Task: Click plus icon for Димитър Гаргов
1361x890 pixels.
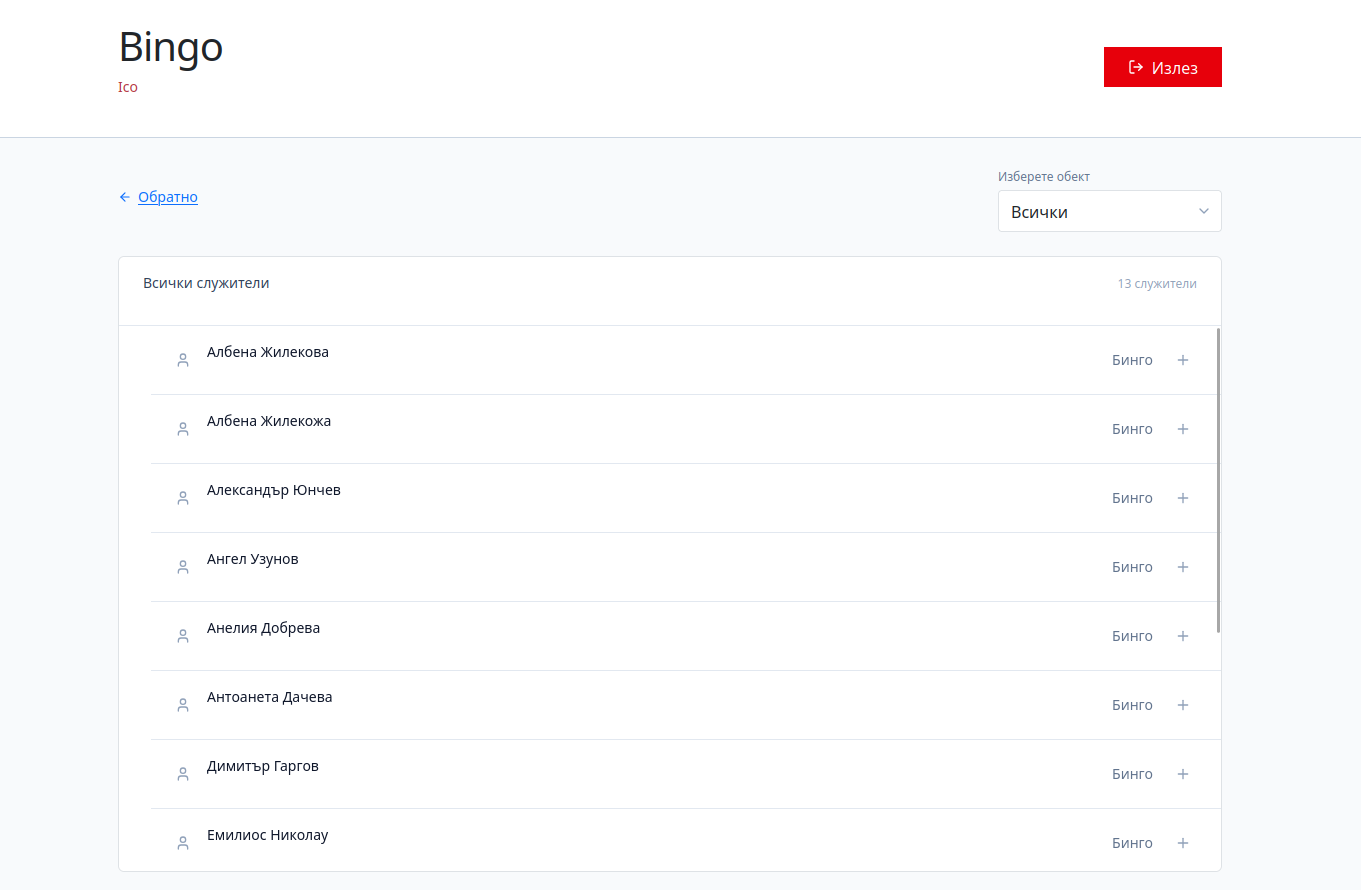Action: tap(1183, 774)
